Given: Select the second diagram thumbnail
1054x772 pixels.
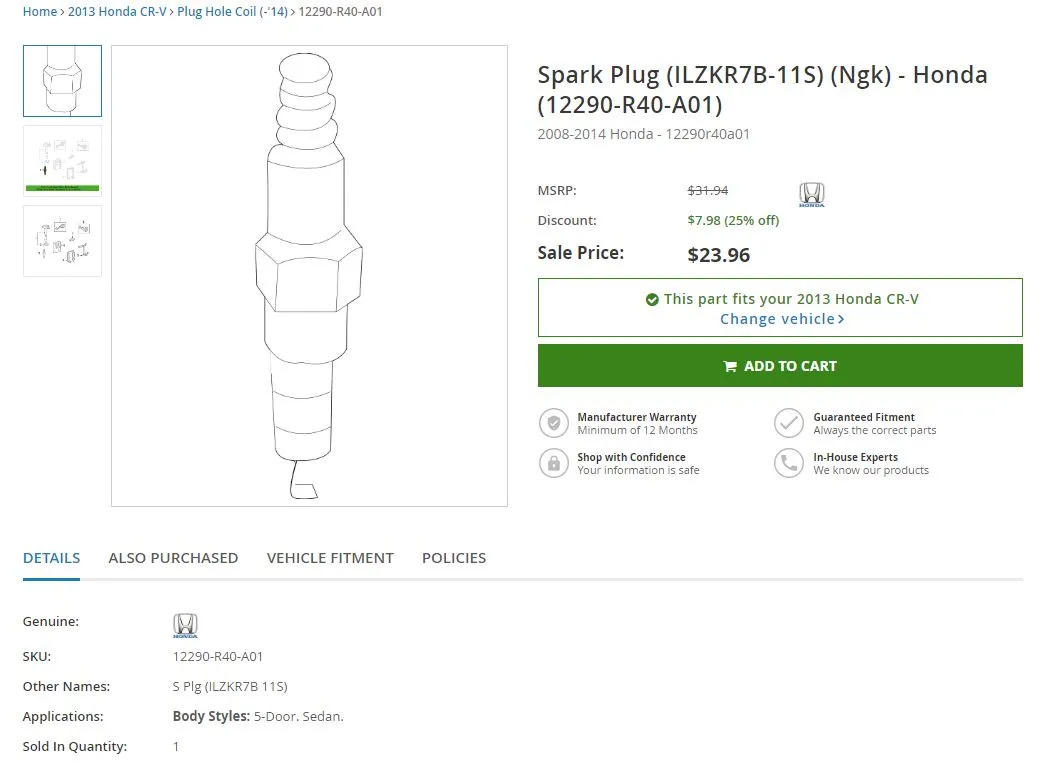Looking at the screenshot, I should [62, 160].
